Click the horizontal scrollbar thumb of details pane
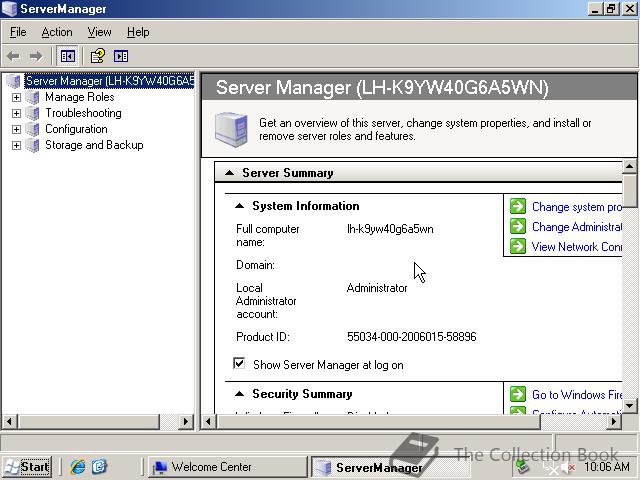The height and width of the screenshot is (480, 640). 378,422
